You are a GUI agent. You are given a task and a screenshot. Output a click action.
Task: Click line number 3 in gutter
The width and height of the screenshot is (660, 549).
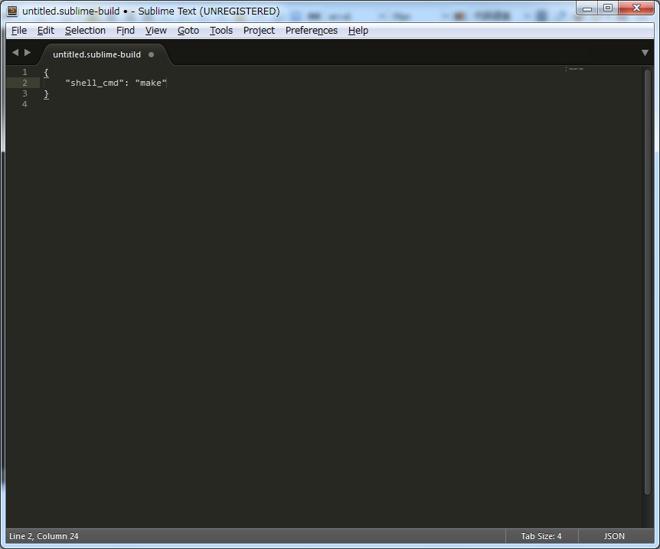[x=24, y=93]
